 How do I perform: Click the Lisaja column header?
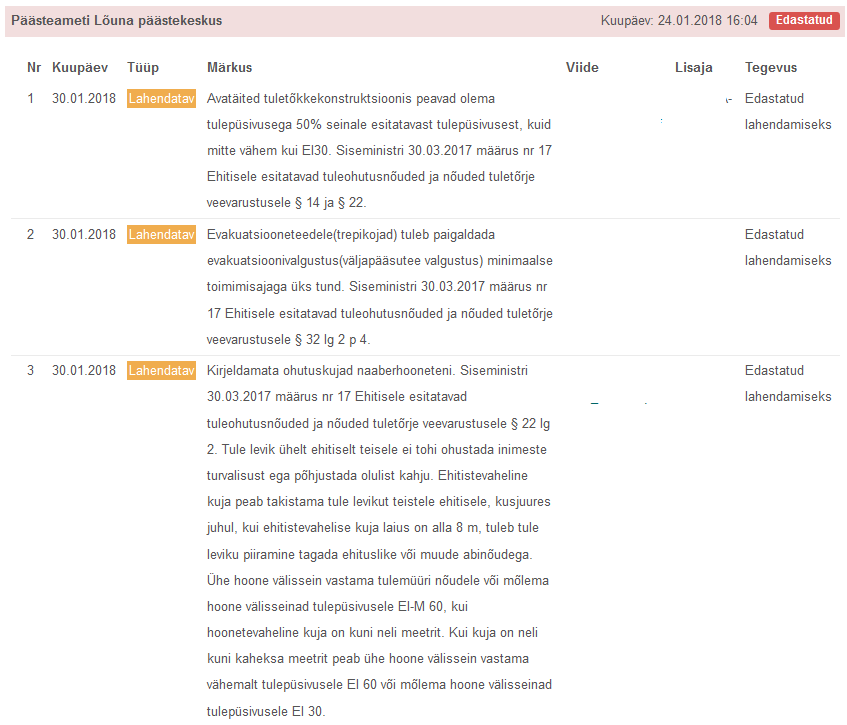coord(693,67)
